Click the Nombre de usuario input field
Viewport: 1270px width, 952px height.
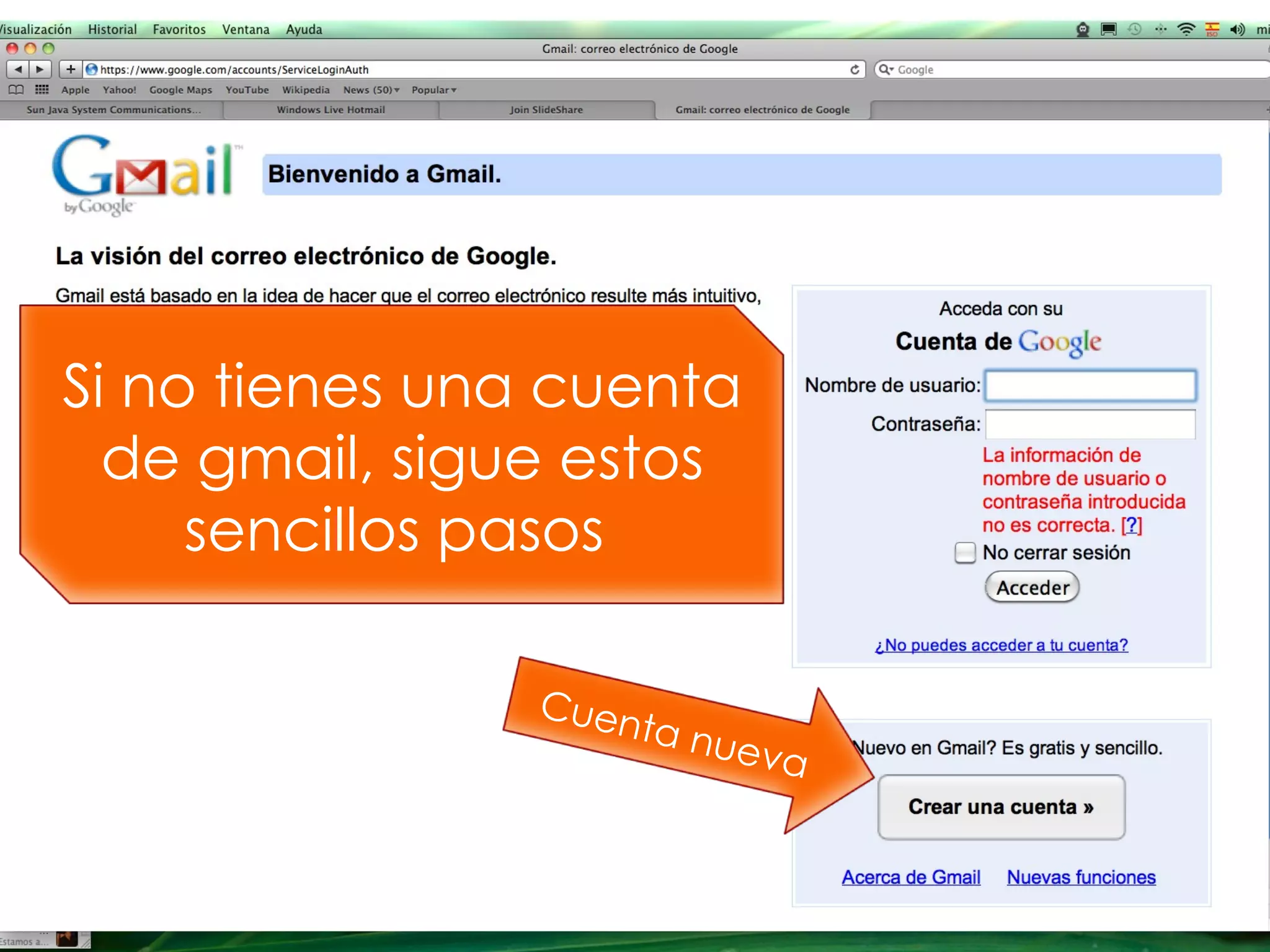tap(1090, 386)
